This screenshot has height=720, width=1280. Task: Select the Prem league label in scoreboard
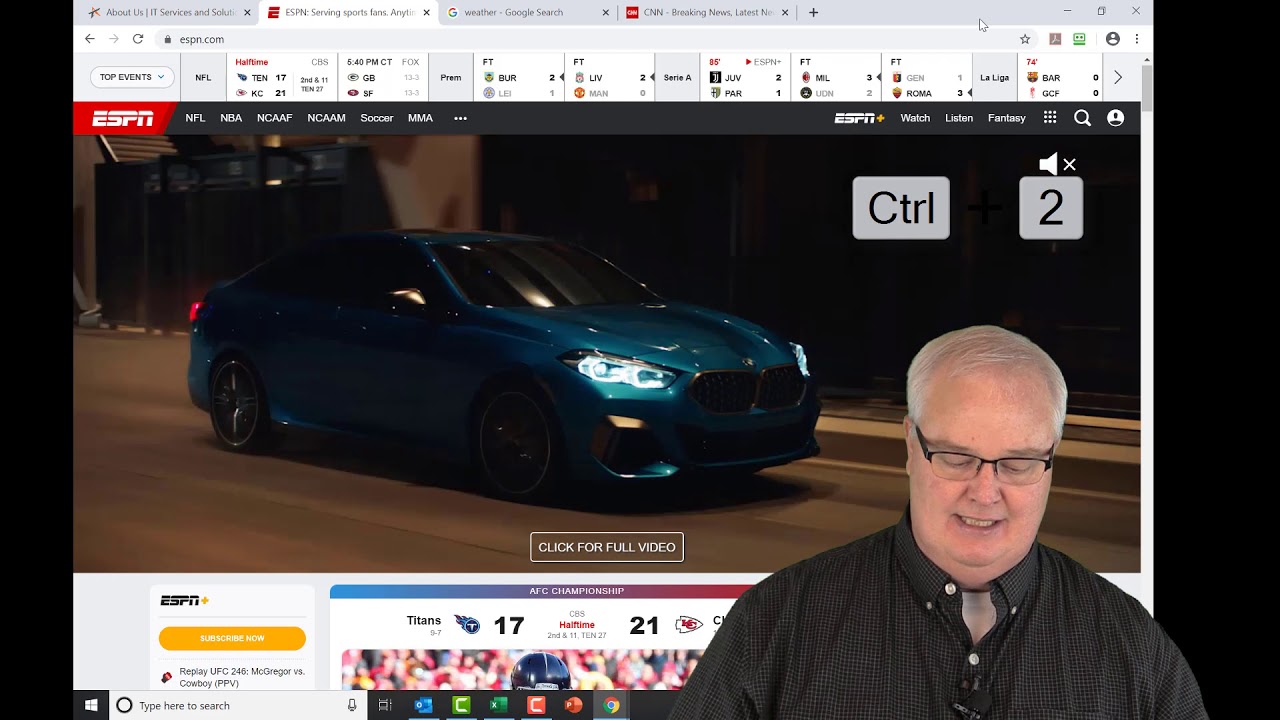pos(451,77)
